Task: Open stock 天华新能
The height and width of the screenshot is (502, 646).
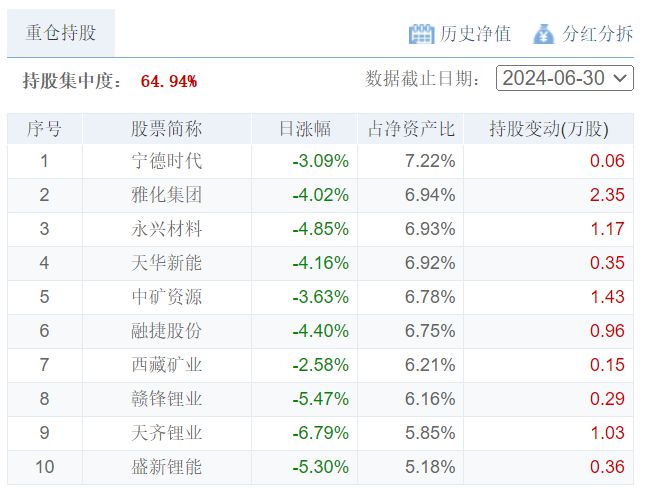Action: click(166, 263)
